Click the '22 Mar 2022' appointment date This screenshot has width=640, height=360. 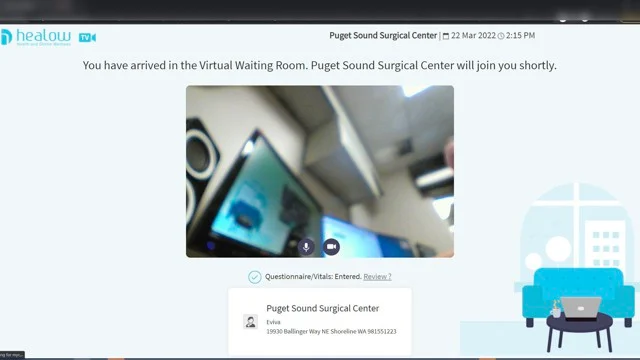pos(473,36)
